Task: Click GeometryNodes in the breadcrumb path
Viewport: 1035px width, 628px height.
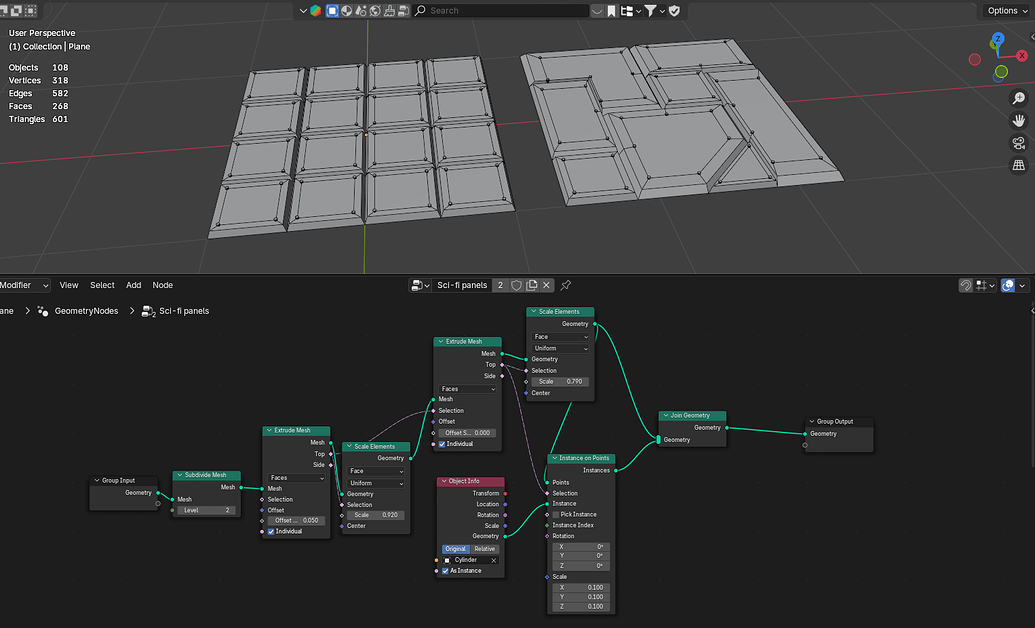Action: (x=86, y=311)
